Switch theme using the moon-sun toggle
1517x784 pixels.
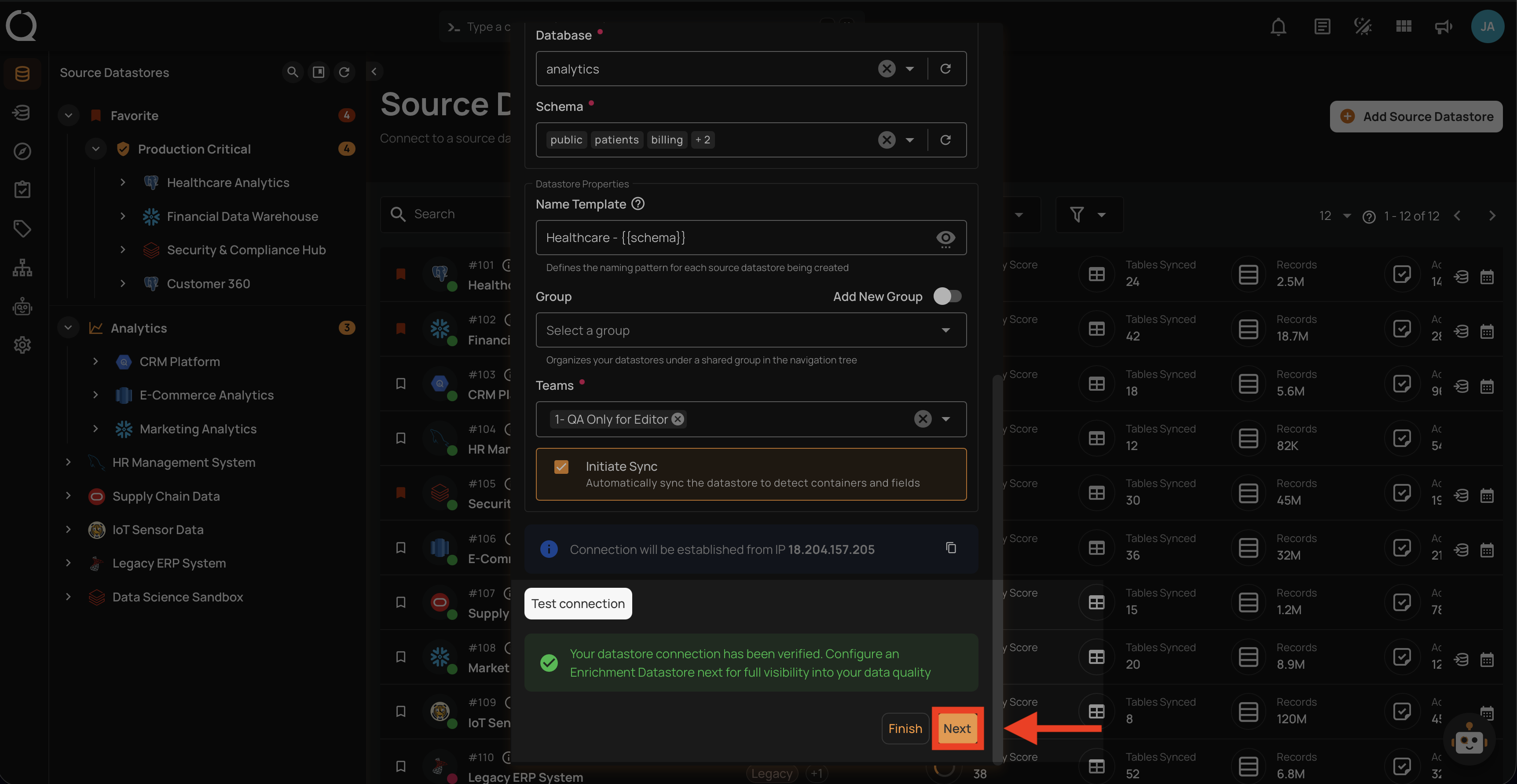(1362, 26)
